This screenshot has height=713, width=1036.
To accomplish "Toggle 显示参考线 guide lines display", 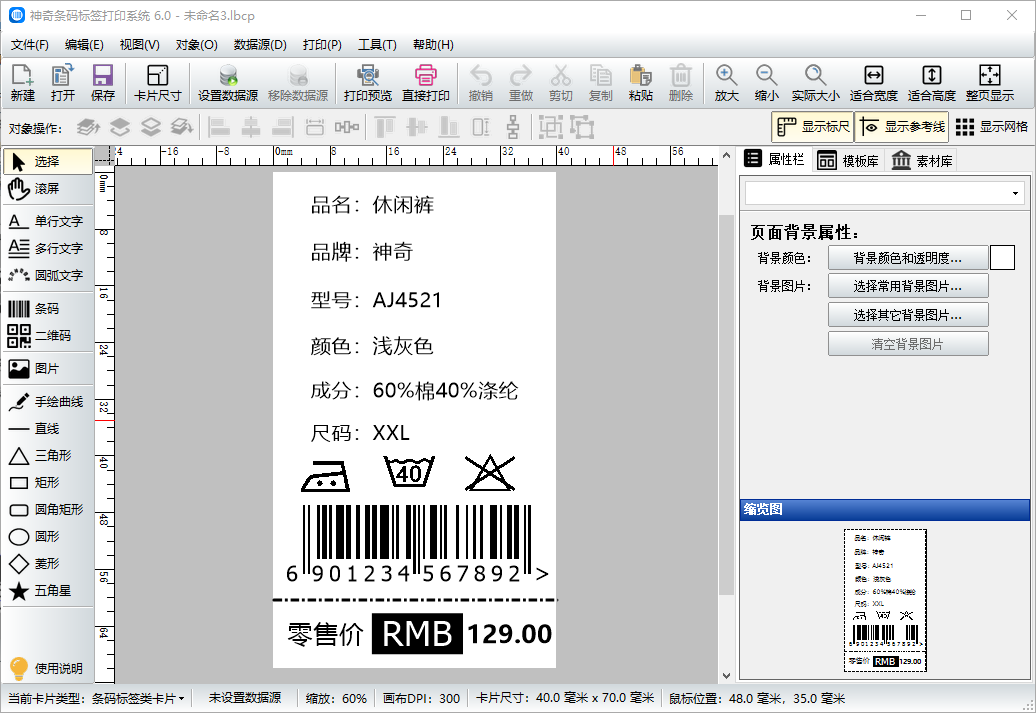I will (x=901, y=127).
